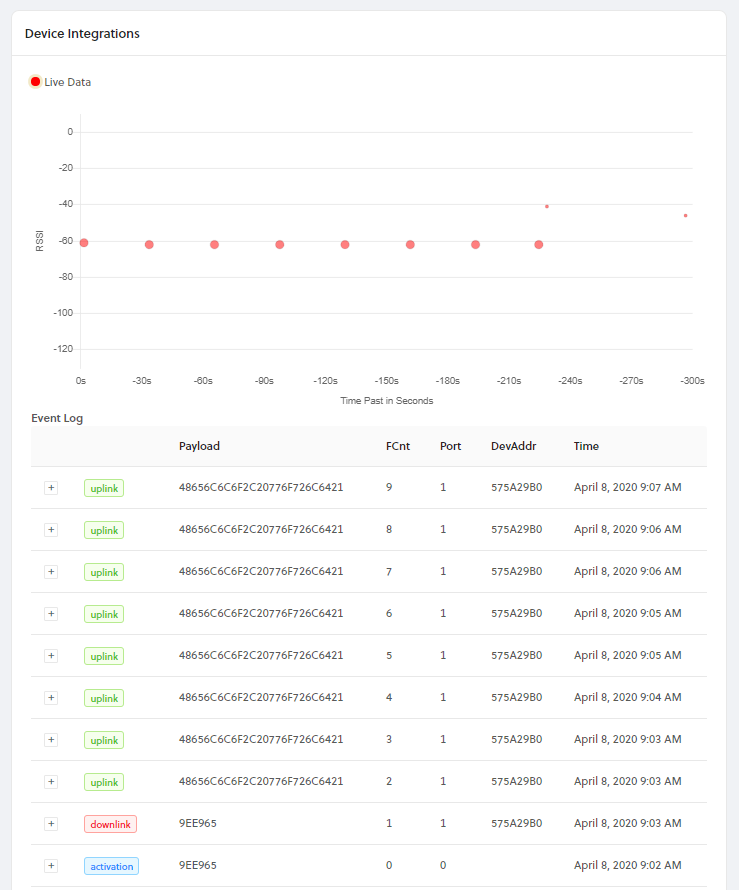The image size is (739, 890).
Task: Expand the FCnt 7 uplink row
Action: pos(51,572)
